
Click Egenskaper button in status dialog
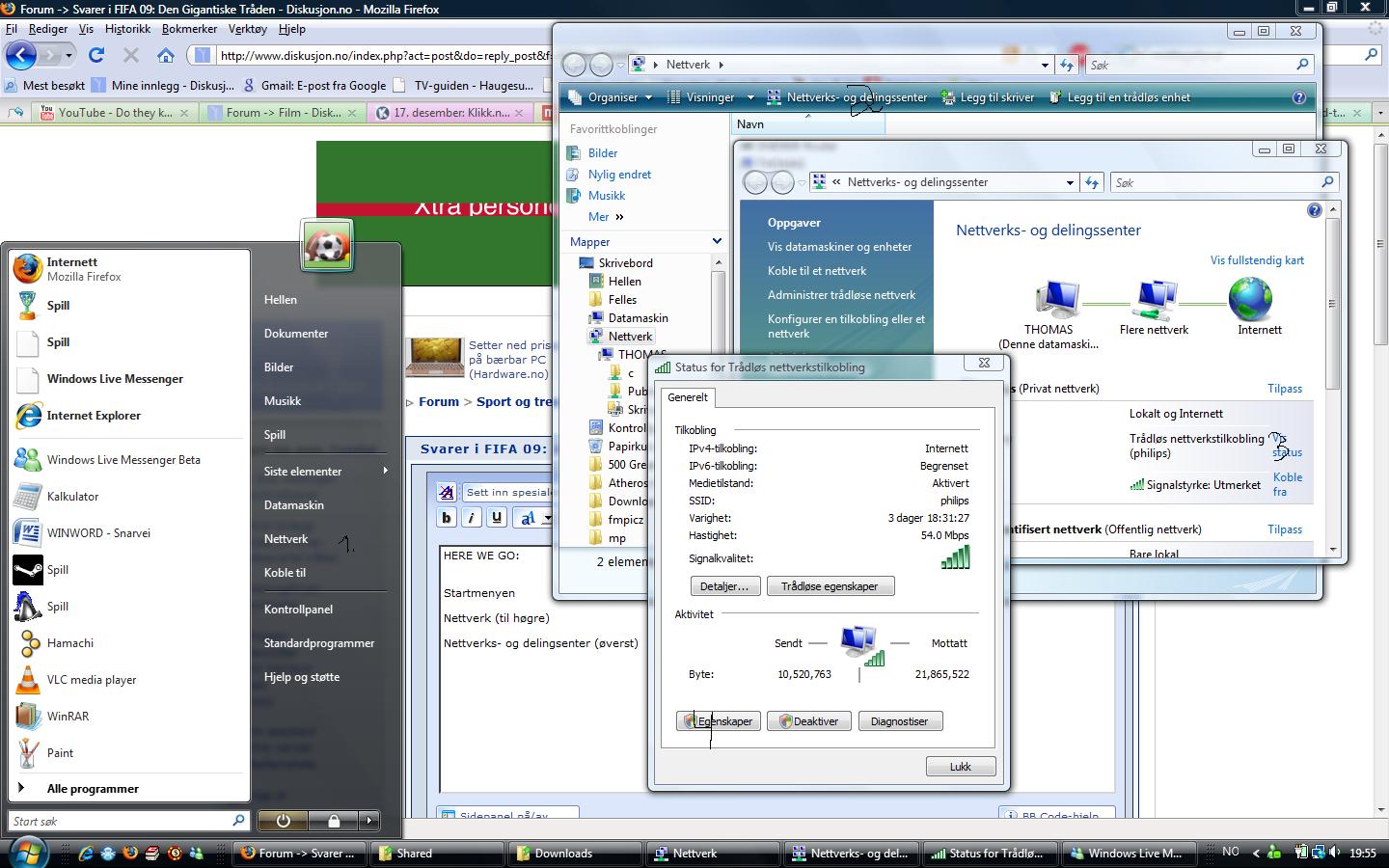tap(719, 721)
